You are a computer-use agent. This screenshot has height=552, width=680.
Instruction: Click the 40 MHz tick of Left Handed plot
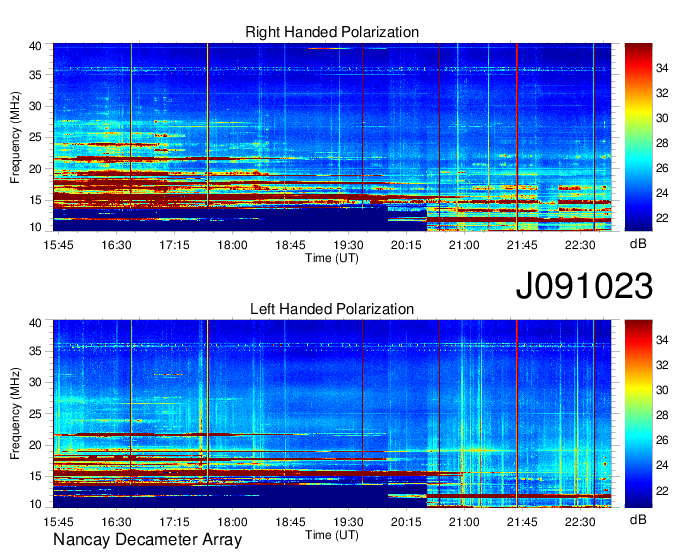35,323
